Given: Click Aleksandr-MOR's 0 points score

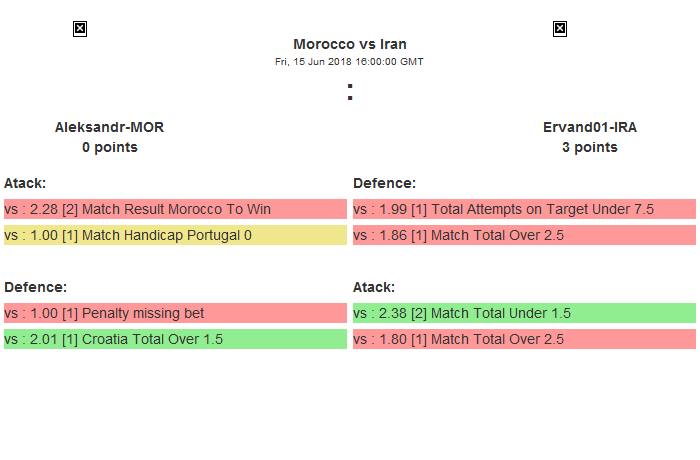Looking at the screenshot, I should click(x=110, y=147).
